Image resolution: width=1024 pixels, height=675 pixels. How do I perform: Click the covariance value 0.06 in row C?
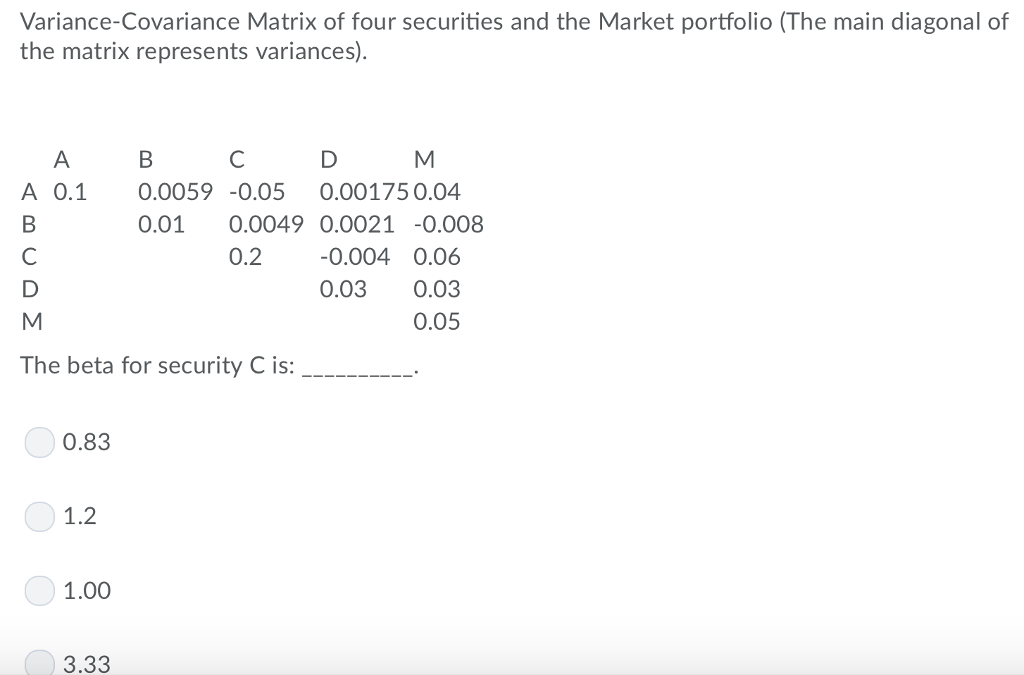click(437, 257)
